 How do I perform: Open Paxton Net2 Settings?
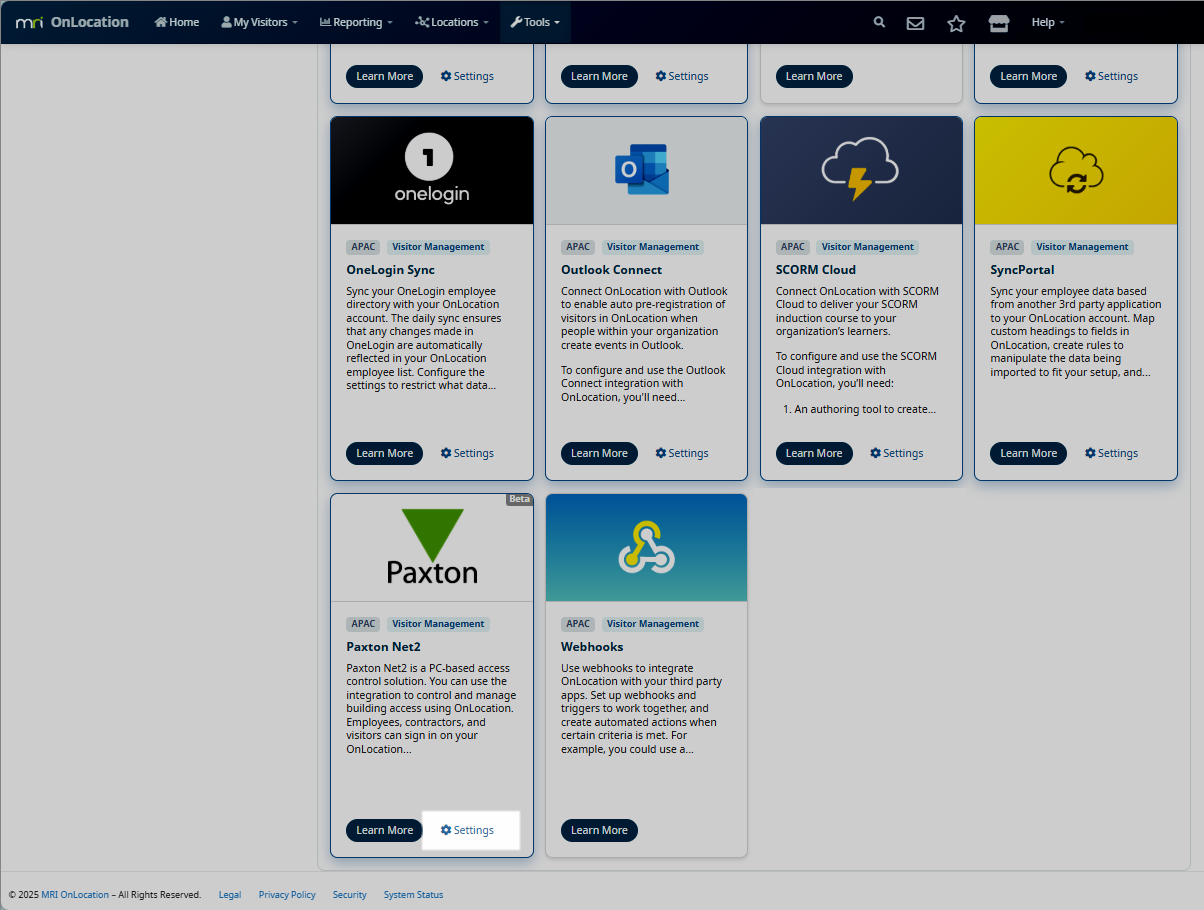point(468,830)
